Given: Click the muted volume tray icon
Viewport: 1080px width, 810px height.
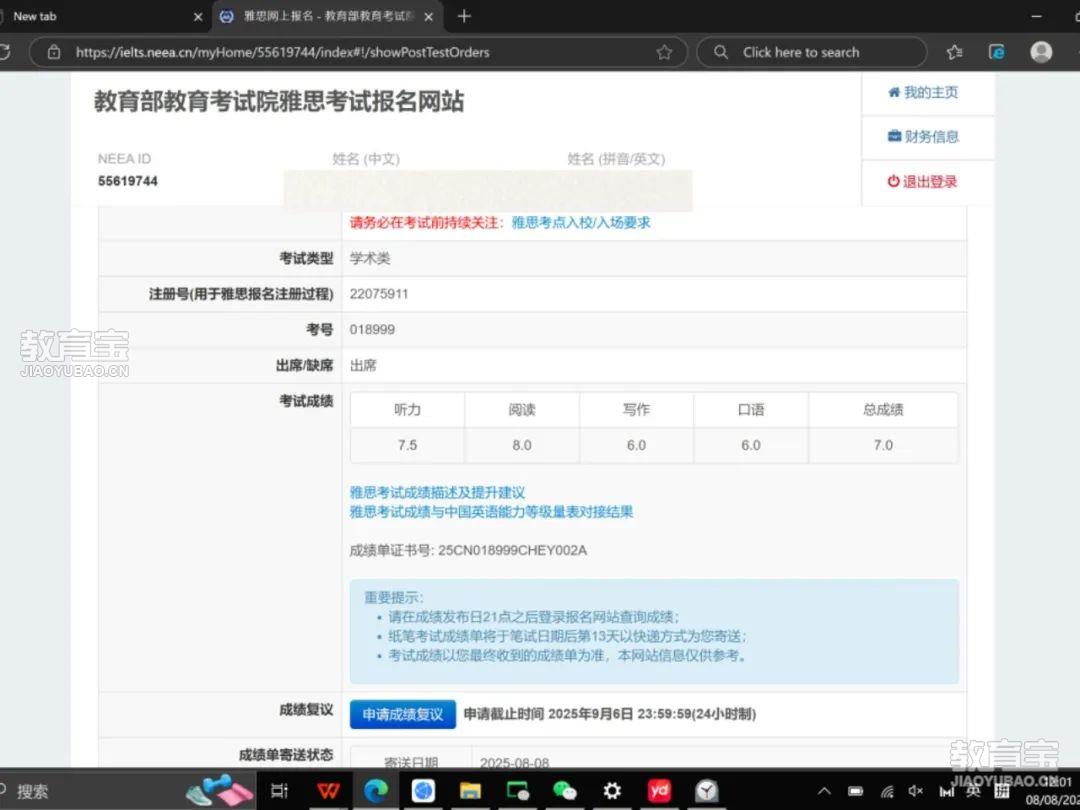Looking at the screenshot, I should (915, 791).
